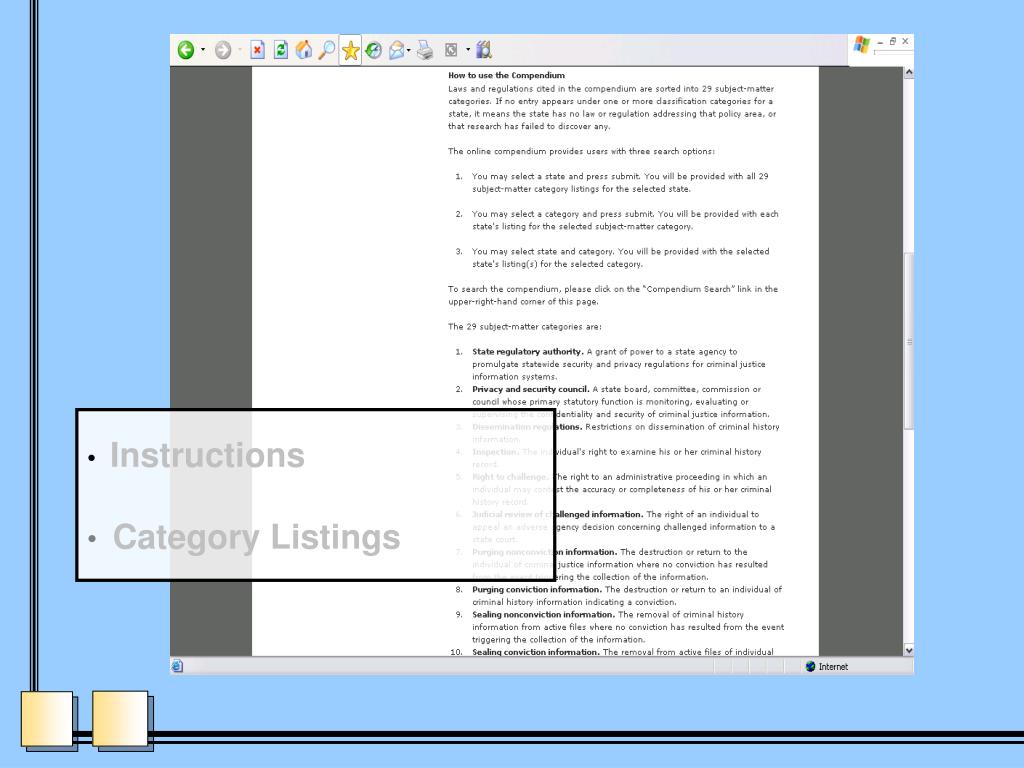Click the Windows flag logo
Image resolution: width=1024 pixels, height=768 pixels.
pyautogui.click(x=862, y=44)
